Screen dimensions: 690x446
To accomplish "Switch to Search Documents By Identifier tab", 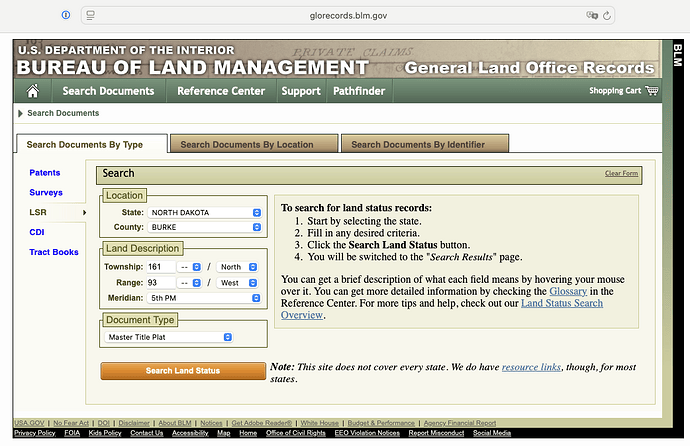I will click(424, 144).
